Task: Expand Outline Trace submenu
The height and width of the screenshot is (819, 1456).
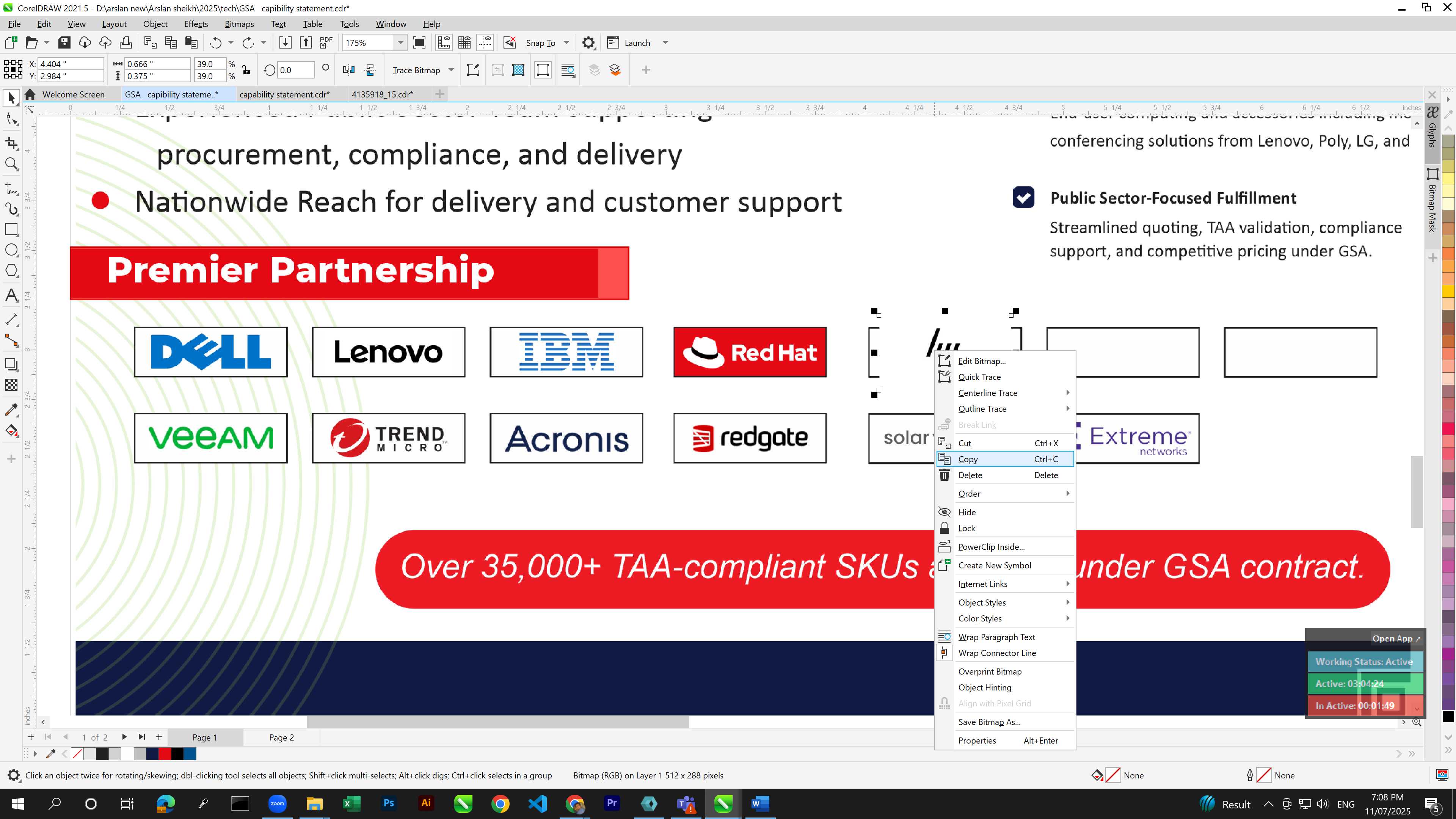Action: point(1004,409)
